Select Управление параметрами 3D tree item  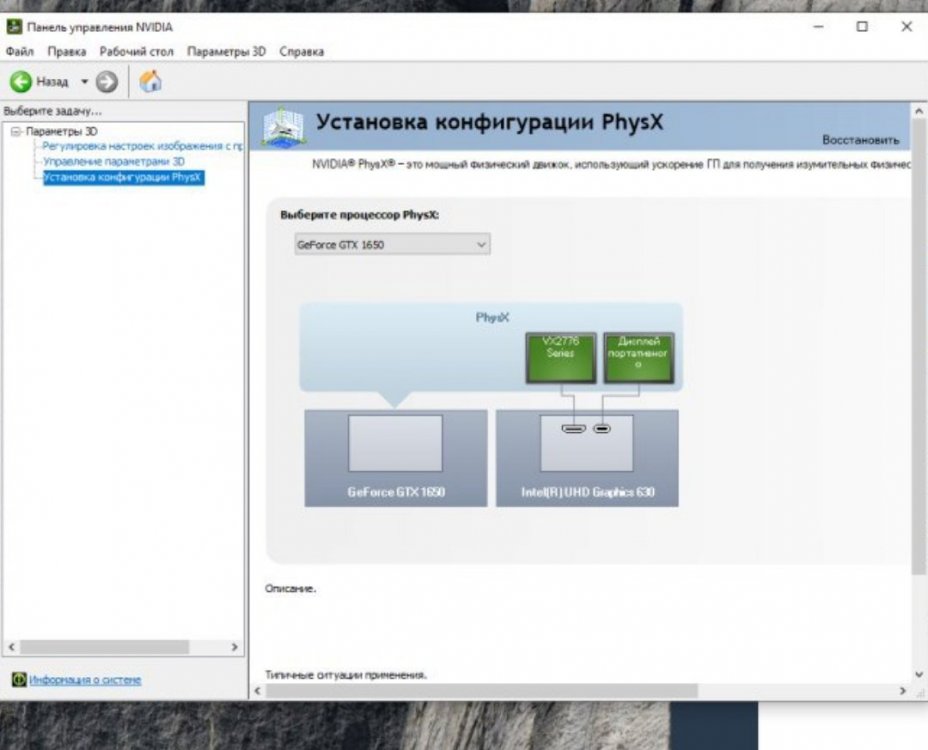pyautogui.click(x=114, y=162)
